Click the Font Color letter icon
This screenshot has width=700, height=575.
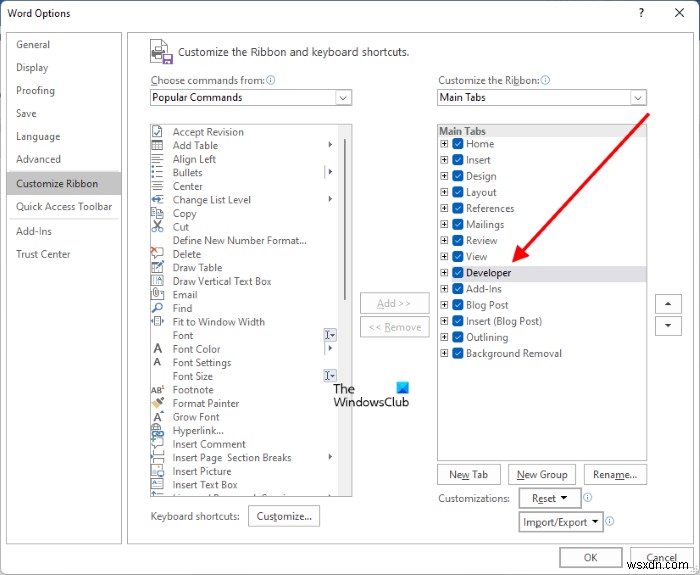tap(157, 349)
